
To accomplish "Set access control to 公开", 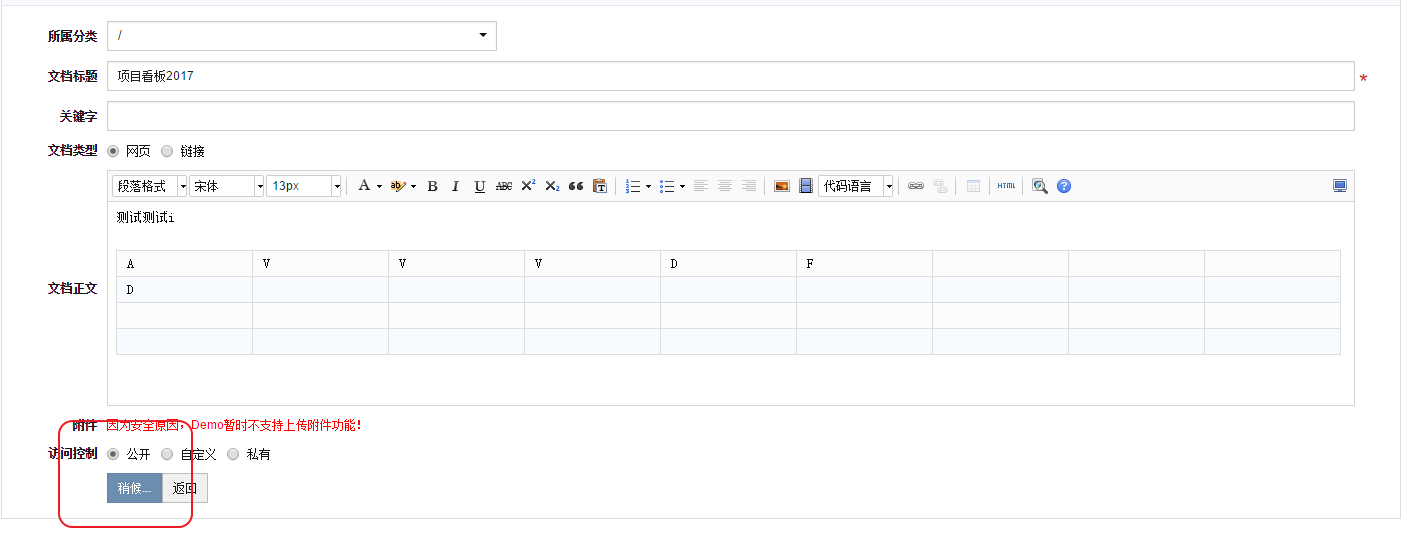I will click(113, 454).
